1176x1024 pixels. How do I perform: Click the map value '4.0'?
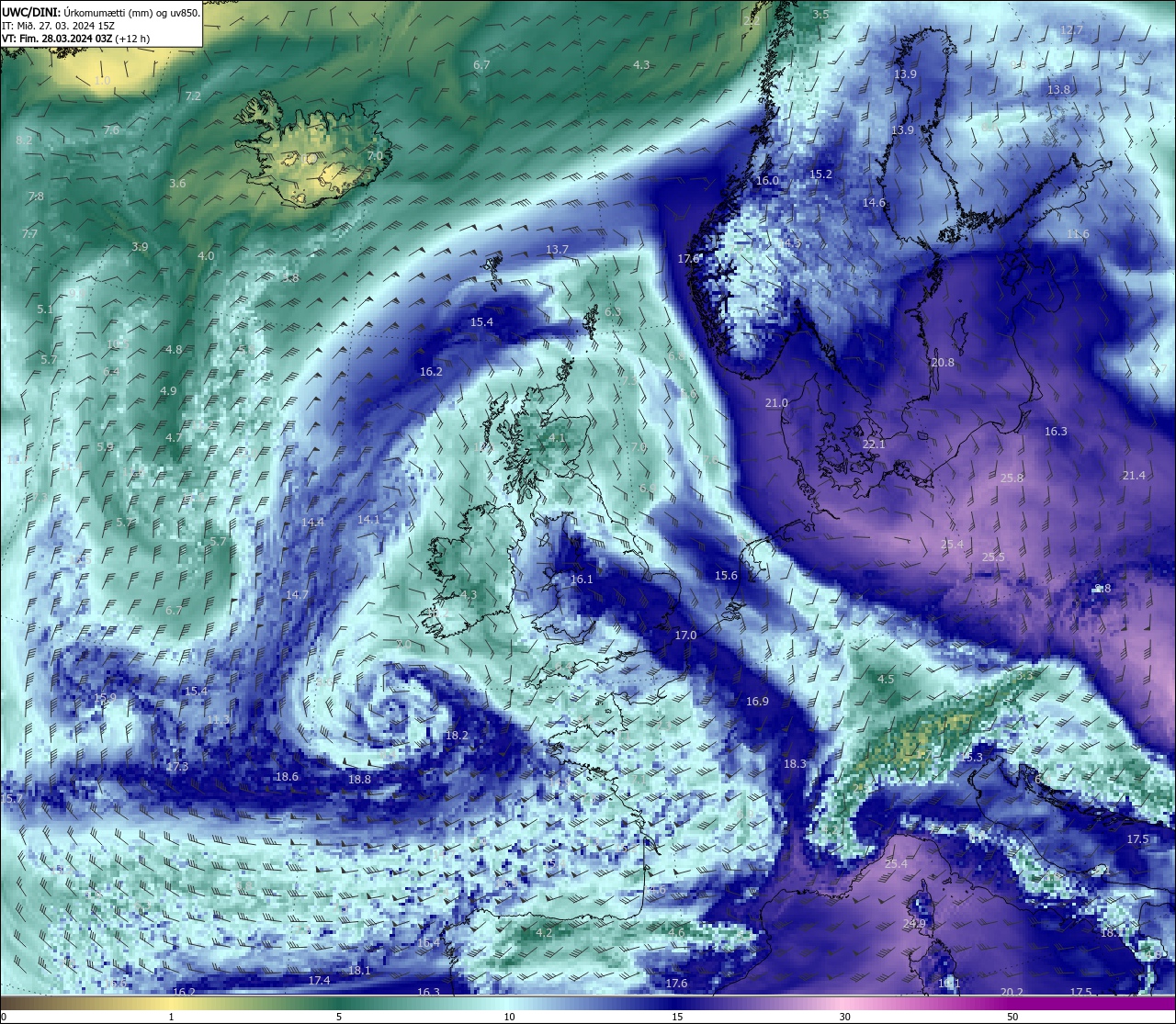pos(206,255)
